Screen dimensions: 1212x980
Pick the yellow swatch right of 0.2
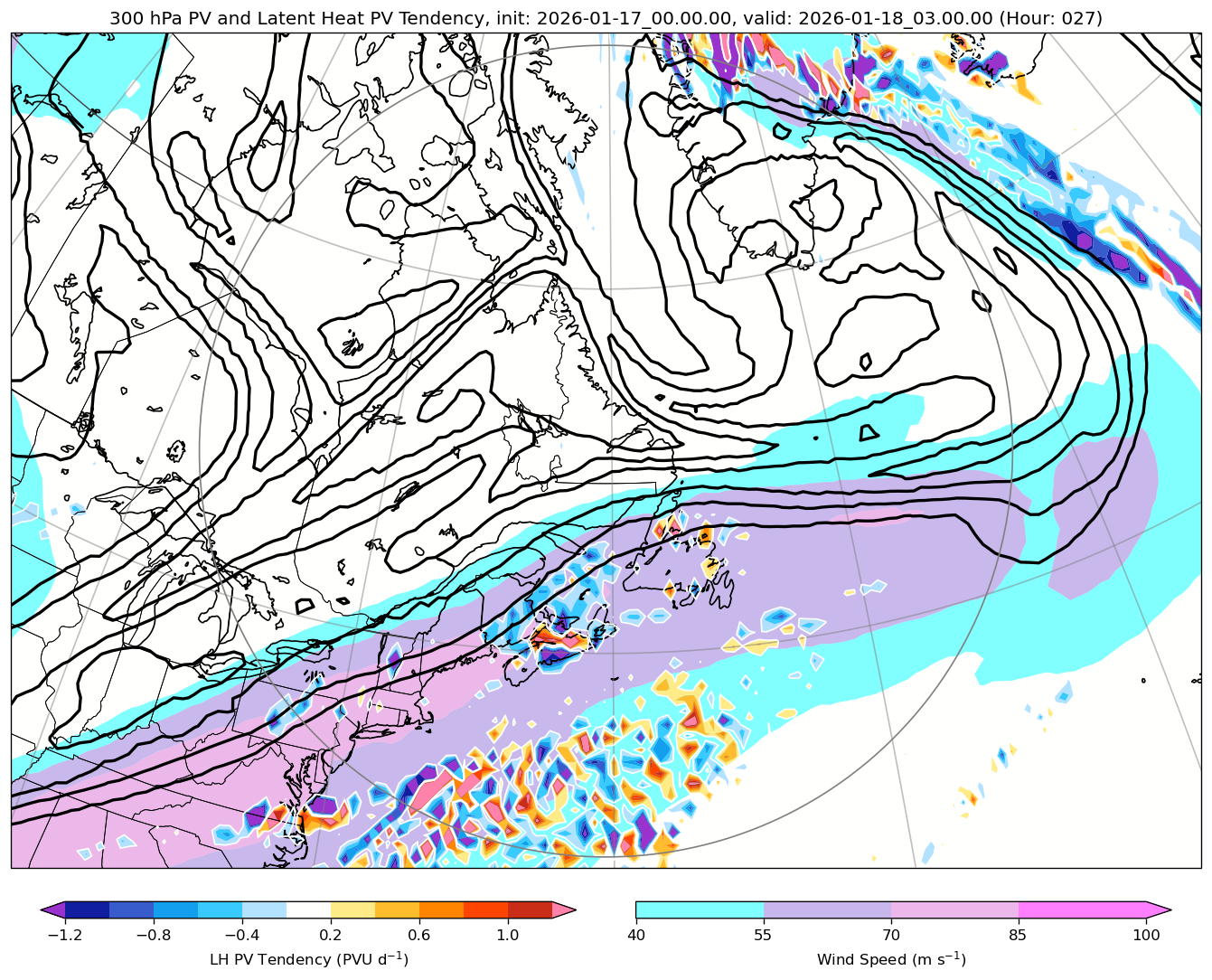pos(352,909)
